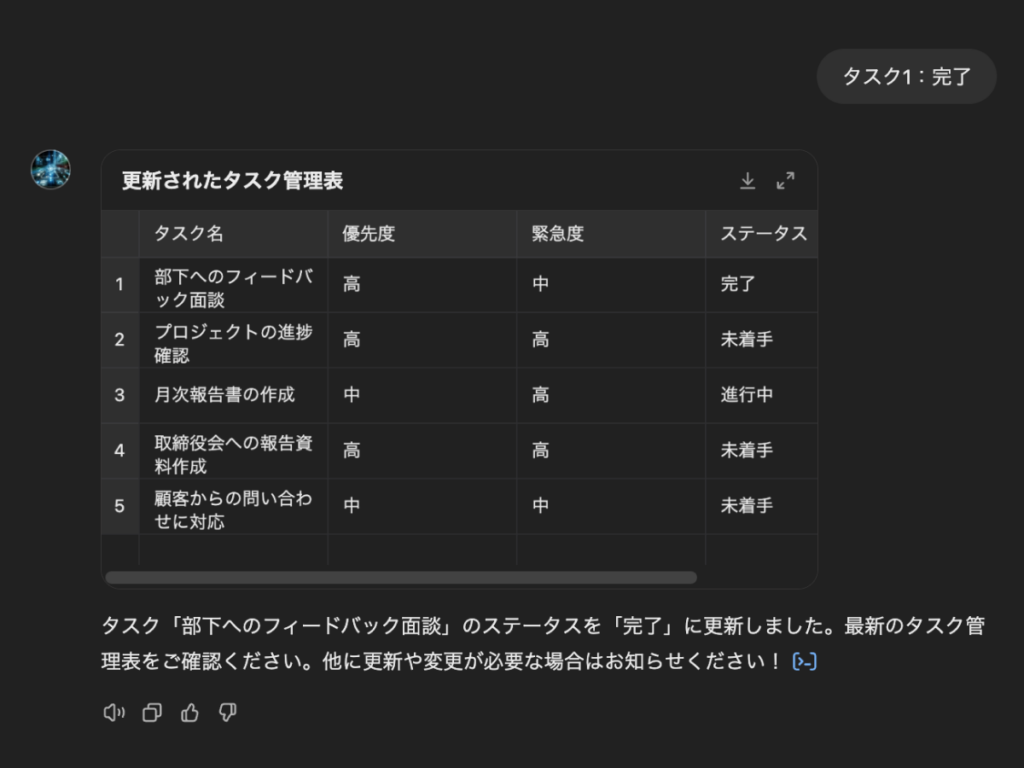Select the user message タスク1：完了
This screenshot has height=768, width=1024.
tap(906, 76)
